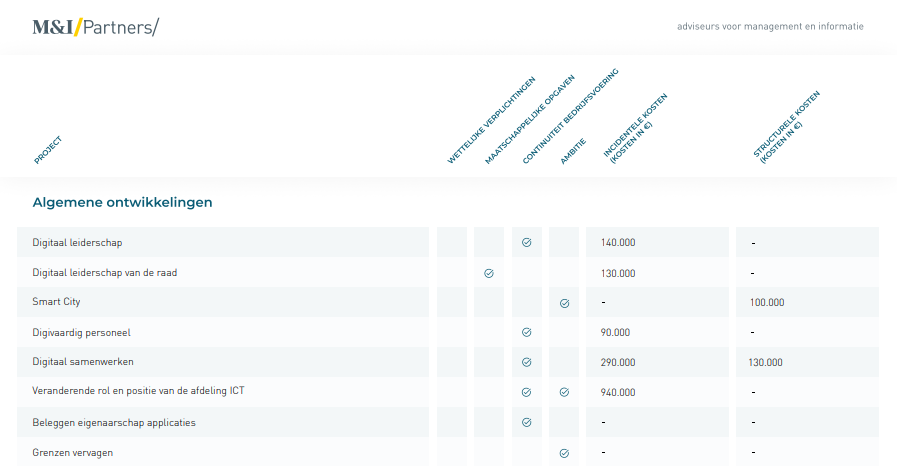Click the Grenzen vervagen ambitie checkmark

(564, 452)
